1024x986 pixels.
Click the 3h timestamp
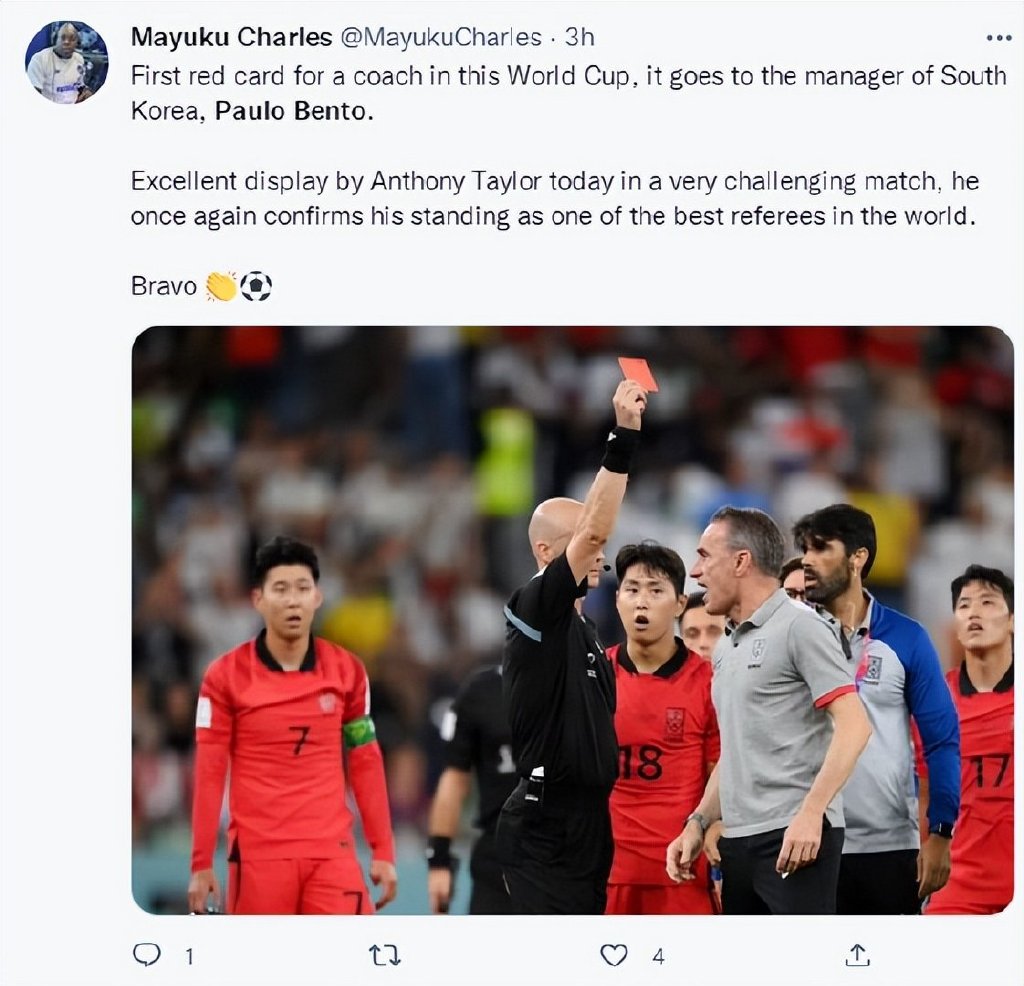pyautogui.click(x=579, y=37)
